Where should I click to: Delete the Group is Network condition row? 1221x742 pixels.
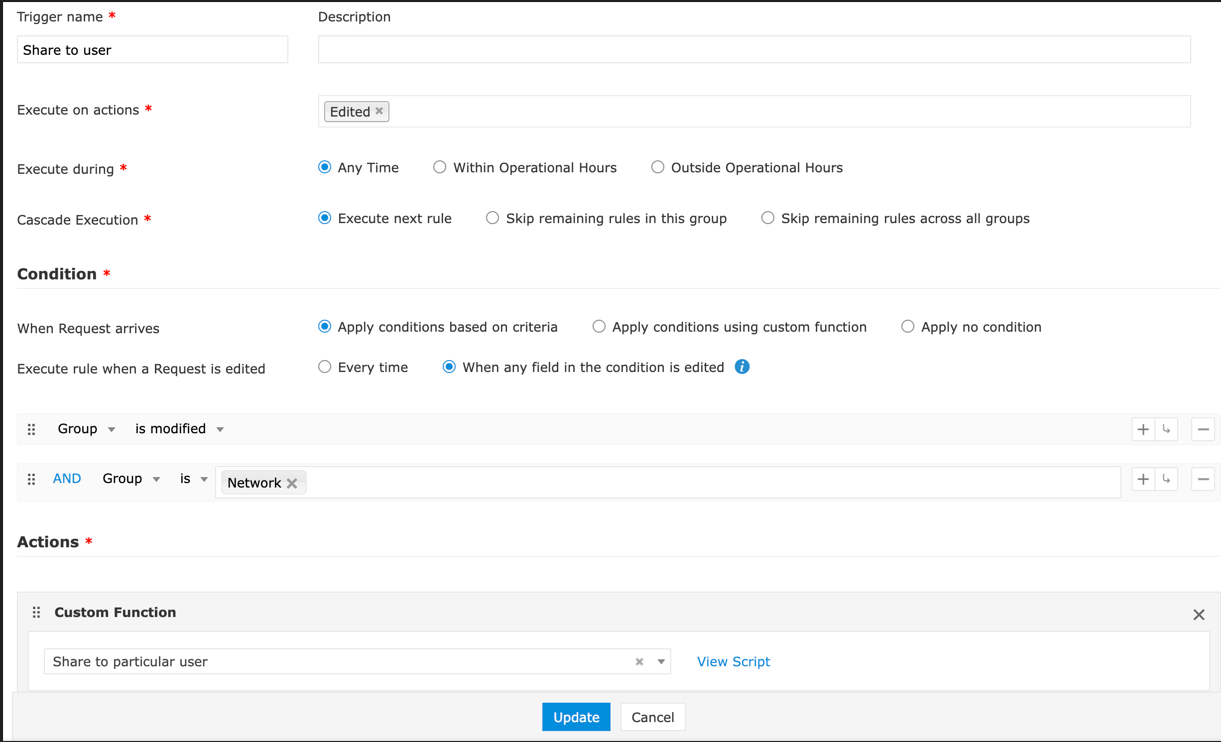1203,480
